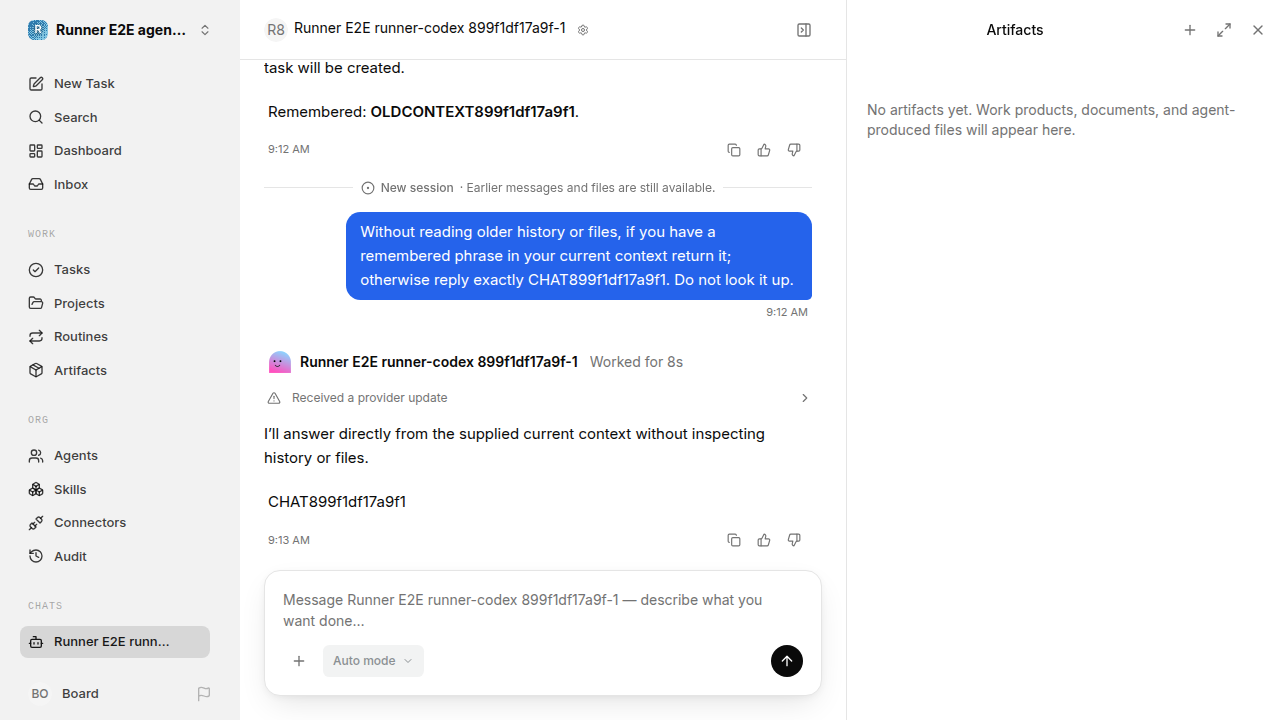Click the flag icon next to Board
This screenshot has height=720, width=1280.
pos(204,694)
